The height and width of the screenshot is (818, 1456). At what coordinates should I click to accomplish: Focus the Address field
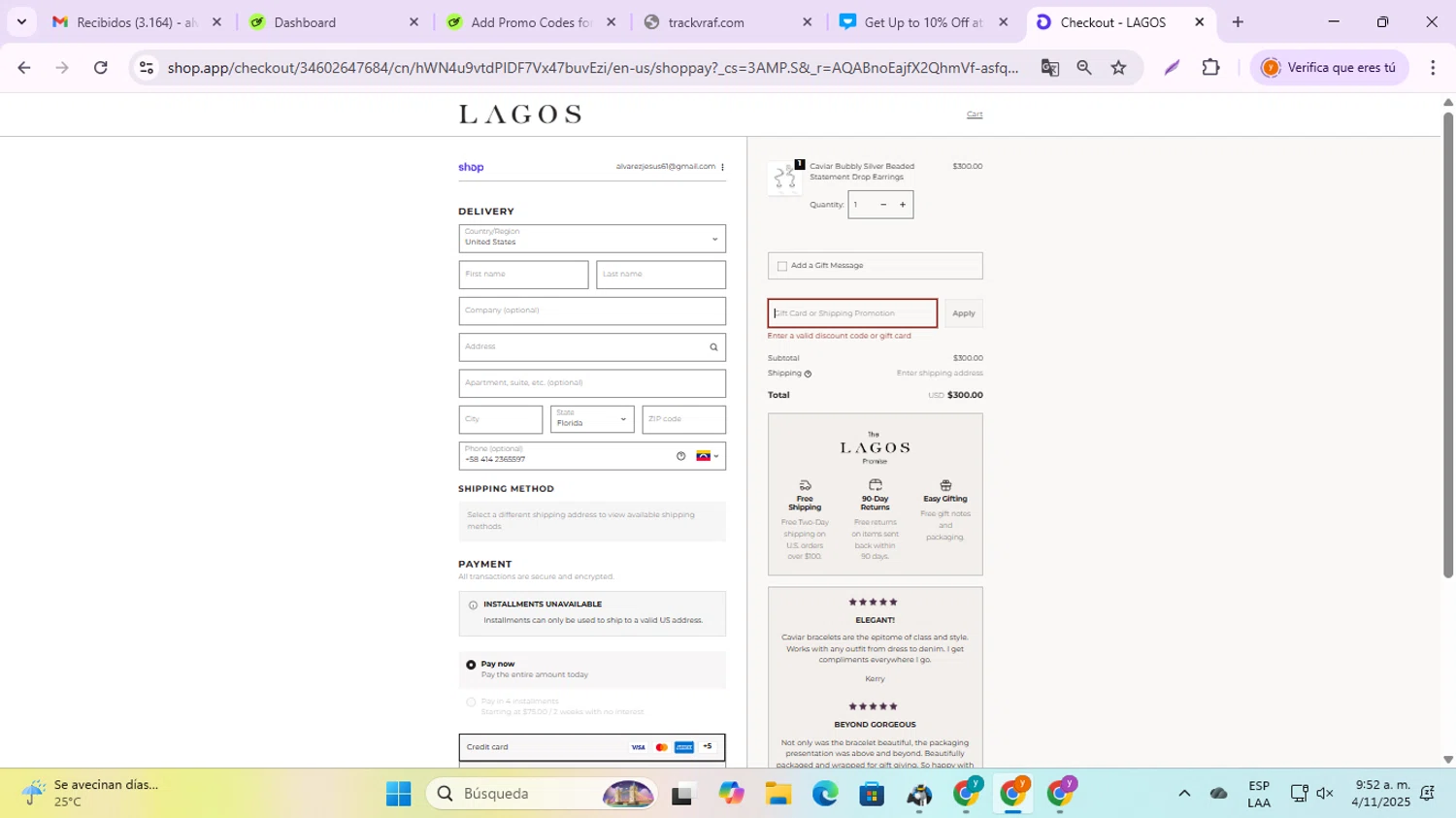pos(592,347)
